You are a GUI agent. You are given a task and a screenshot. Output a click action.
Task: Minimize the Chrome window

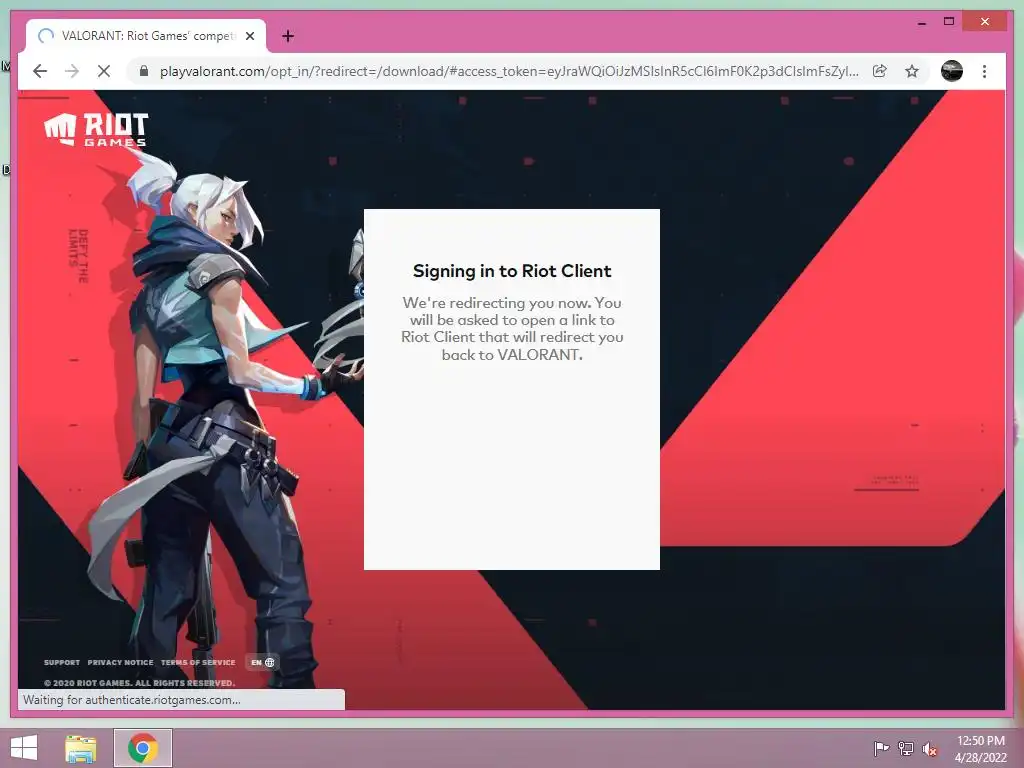coord(921,22)
